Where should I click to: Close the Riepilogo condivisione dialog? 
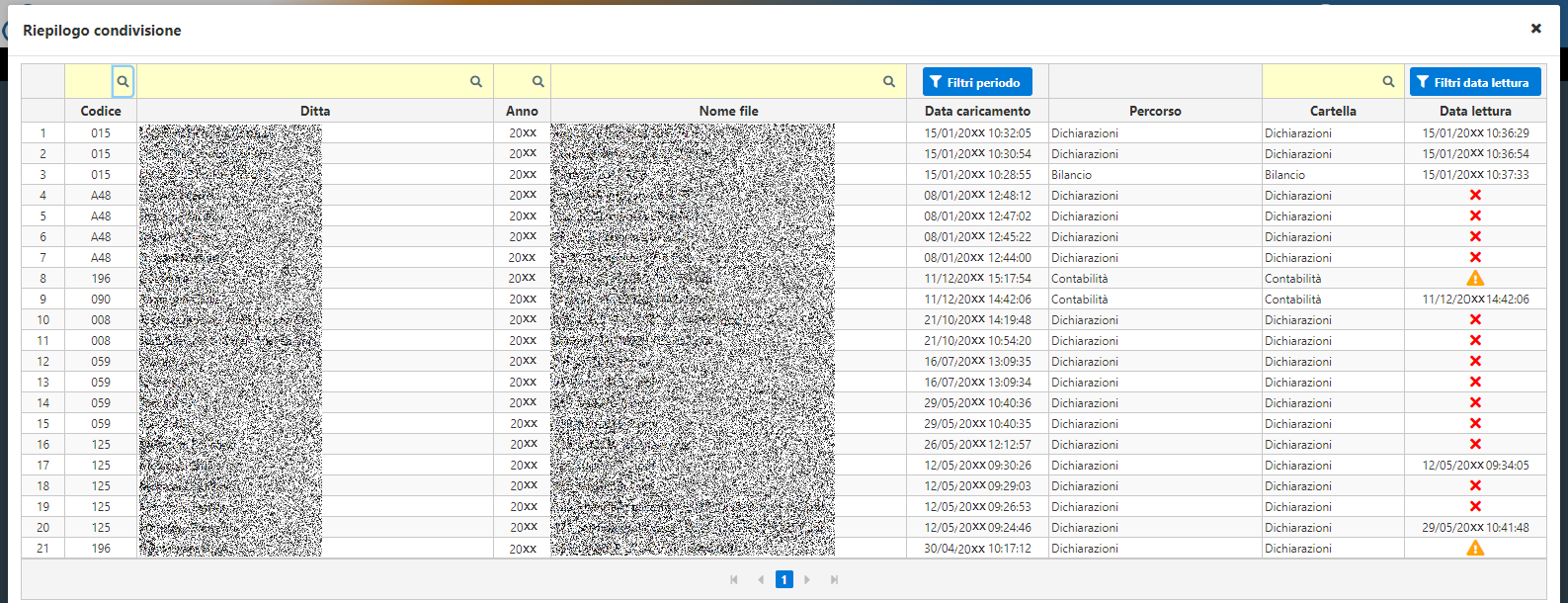(1535, 29)
